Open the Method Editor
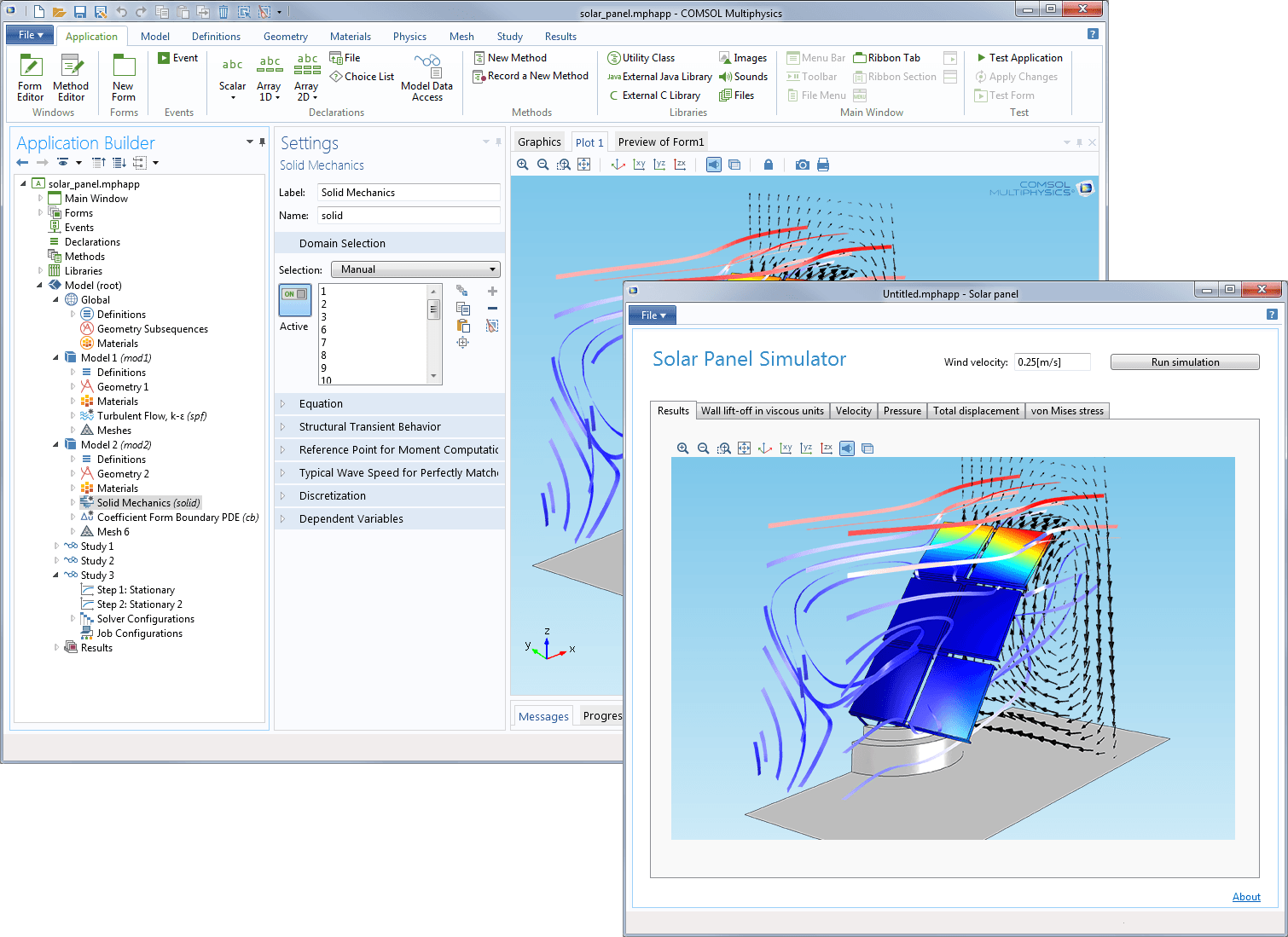Image resolution: width=1288 pixels, height=937 pixels. coord(71,78)
